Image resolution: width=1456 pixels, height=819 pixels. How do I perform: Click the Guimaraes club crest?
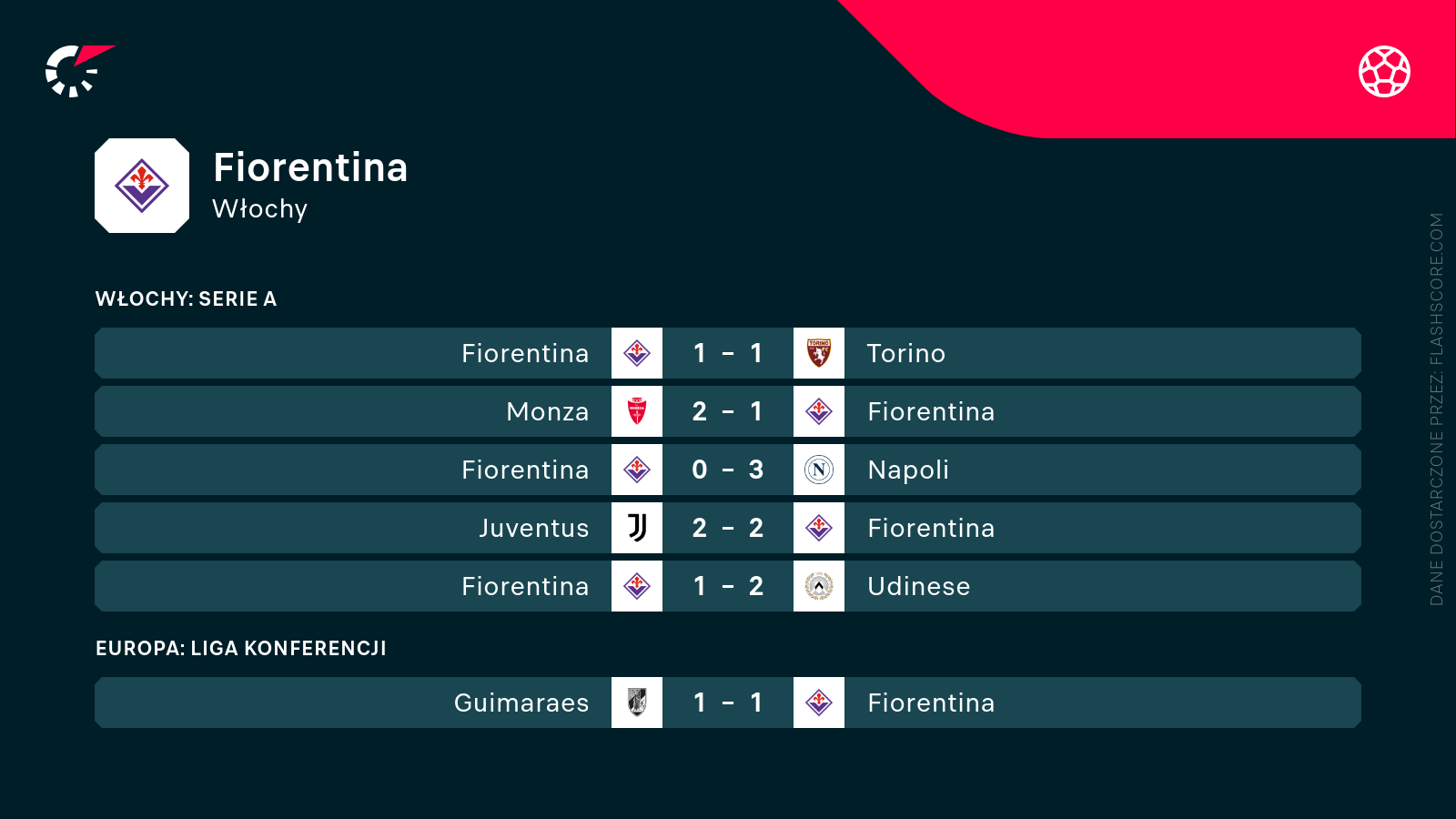637,703
